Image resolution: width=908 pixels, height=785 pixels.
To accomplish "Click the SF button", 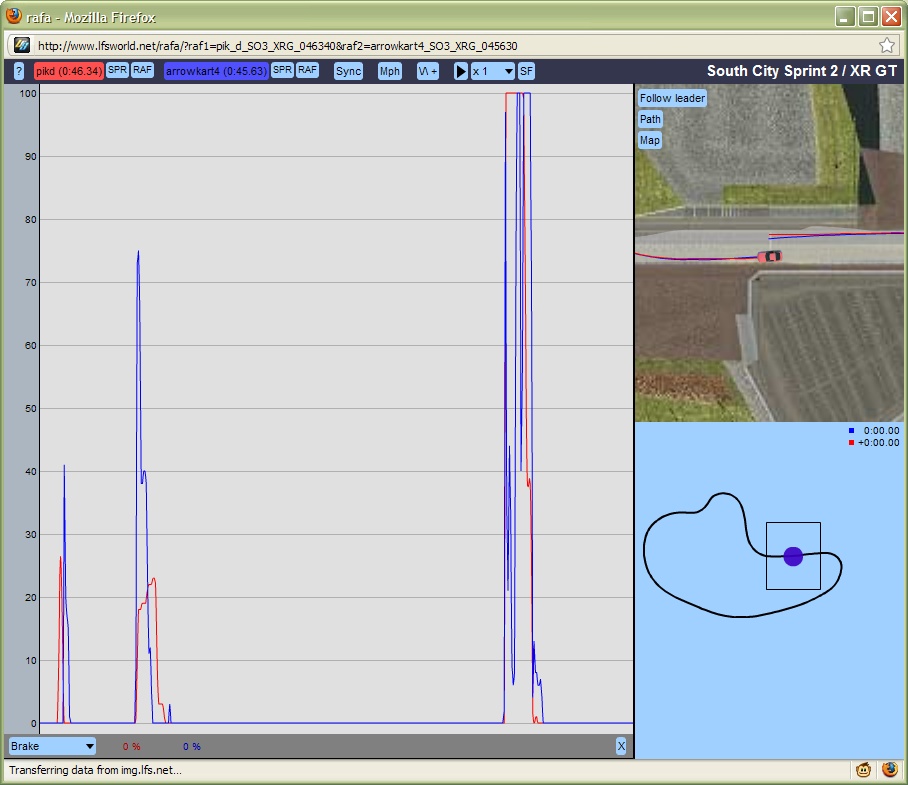I will tap(526, 71).
